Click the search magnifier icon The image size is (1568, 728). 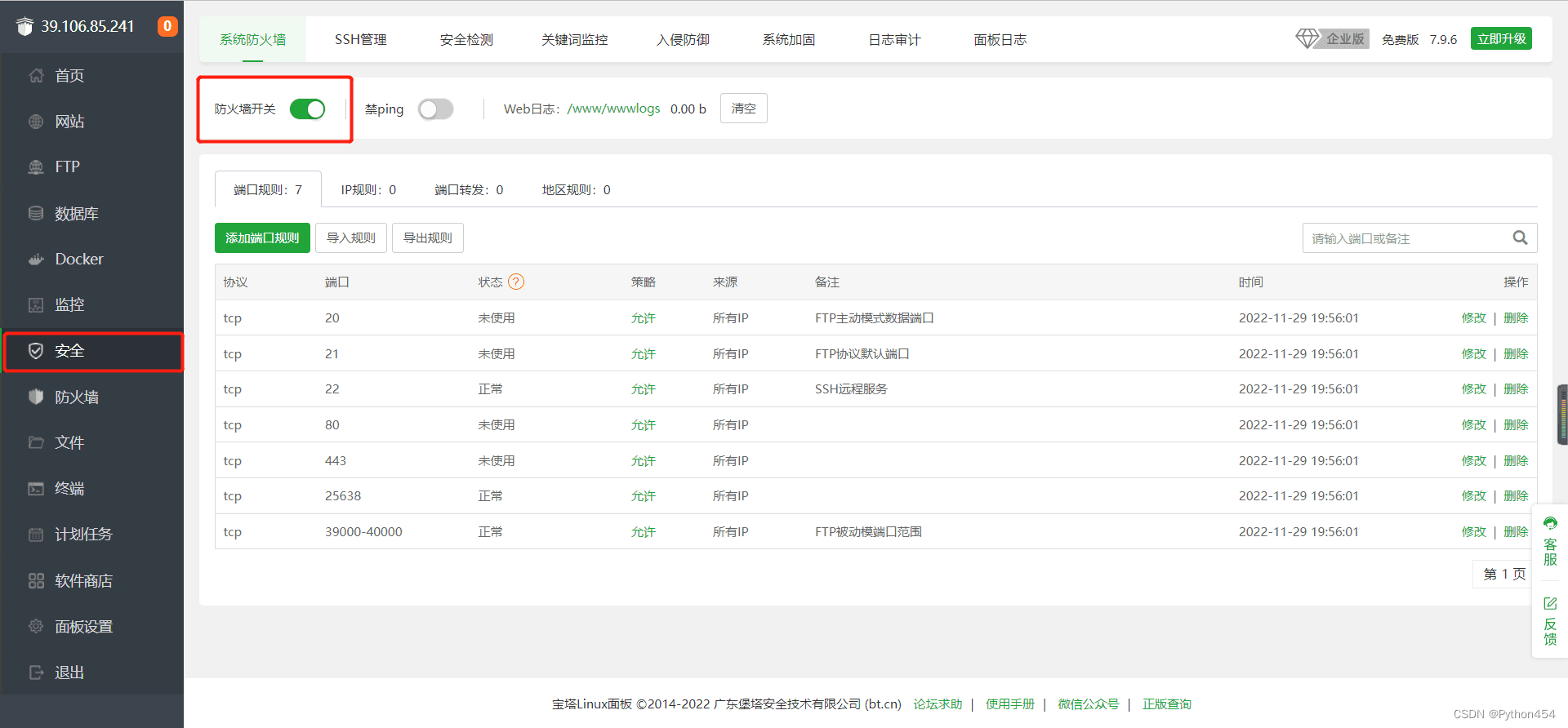[x=1520, y=237]
